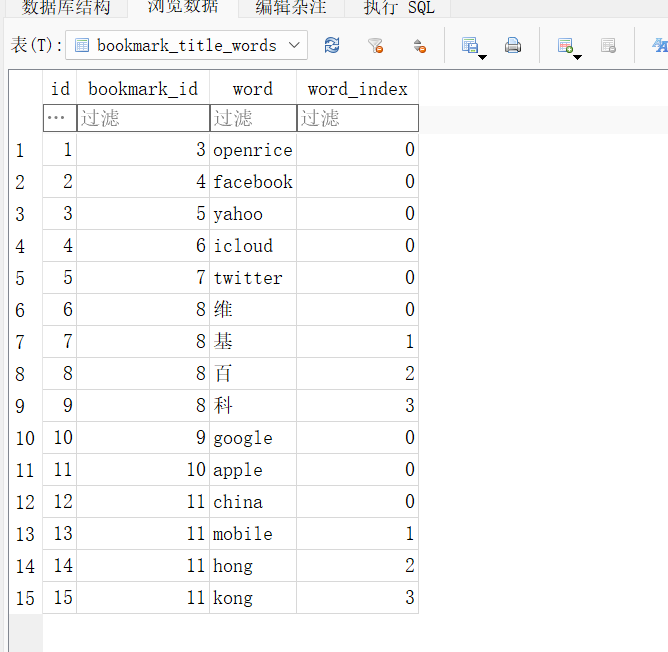Click bookmark_id cell in openrice row
The width and height of the screenshot is (668, 652).
[x=143, y=150]
